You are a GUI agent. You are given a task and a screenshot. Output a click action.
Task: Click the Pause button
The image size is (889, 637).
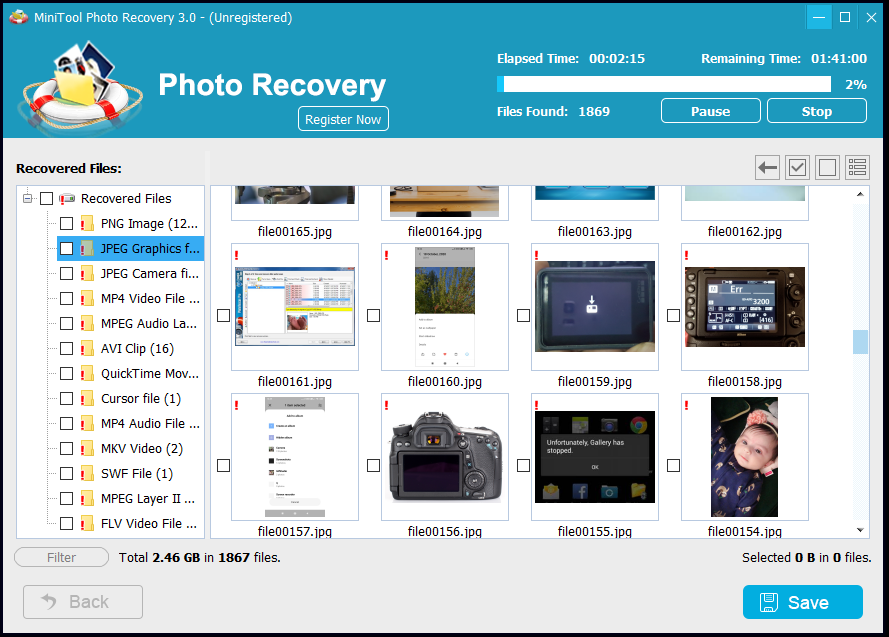point(710,110)
